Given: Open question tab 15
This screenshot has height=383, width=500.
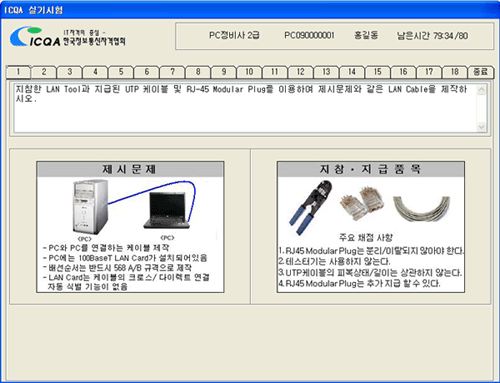Looking at the screenshot, I should pos(378,72).
